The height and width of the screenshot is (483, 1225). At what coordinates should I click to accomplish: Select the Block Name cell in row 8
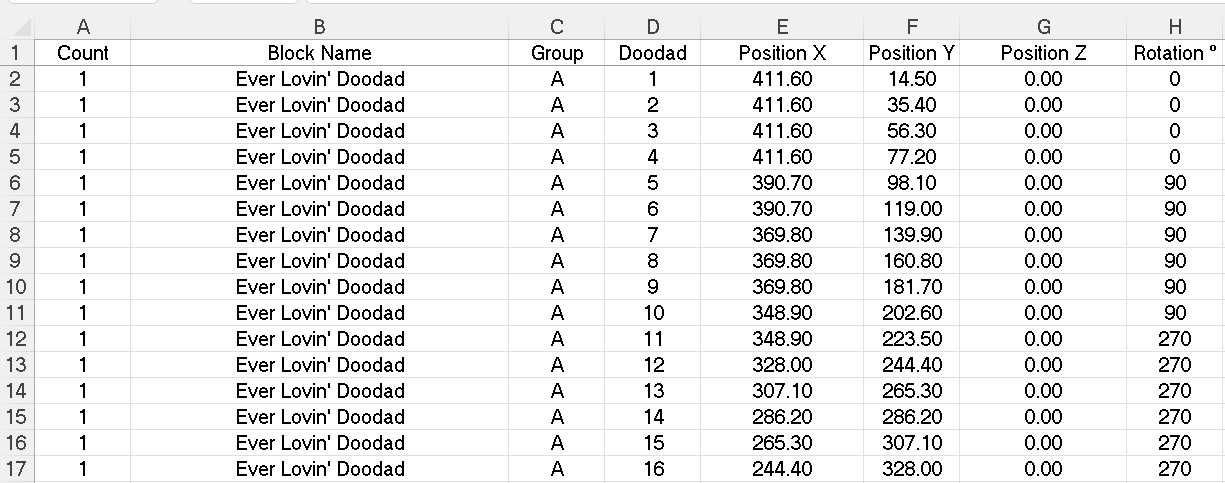click(319, 235)
